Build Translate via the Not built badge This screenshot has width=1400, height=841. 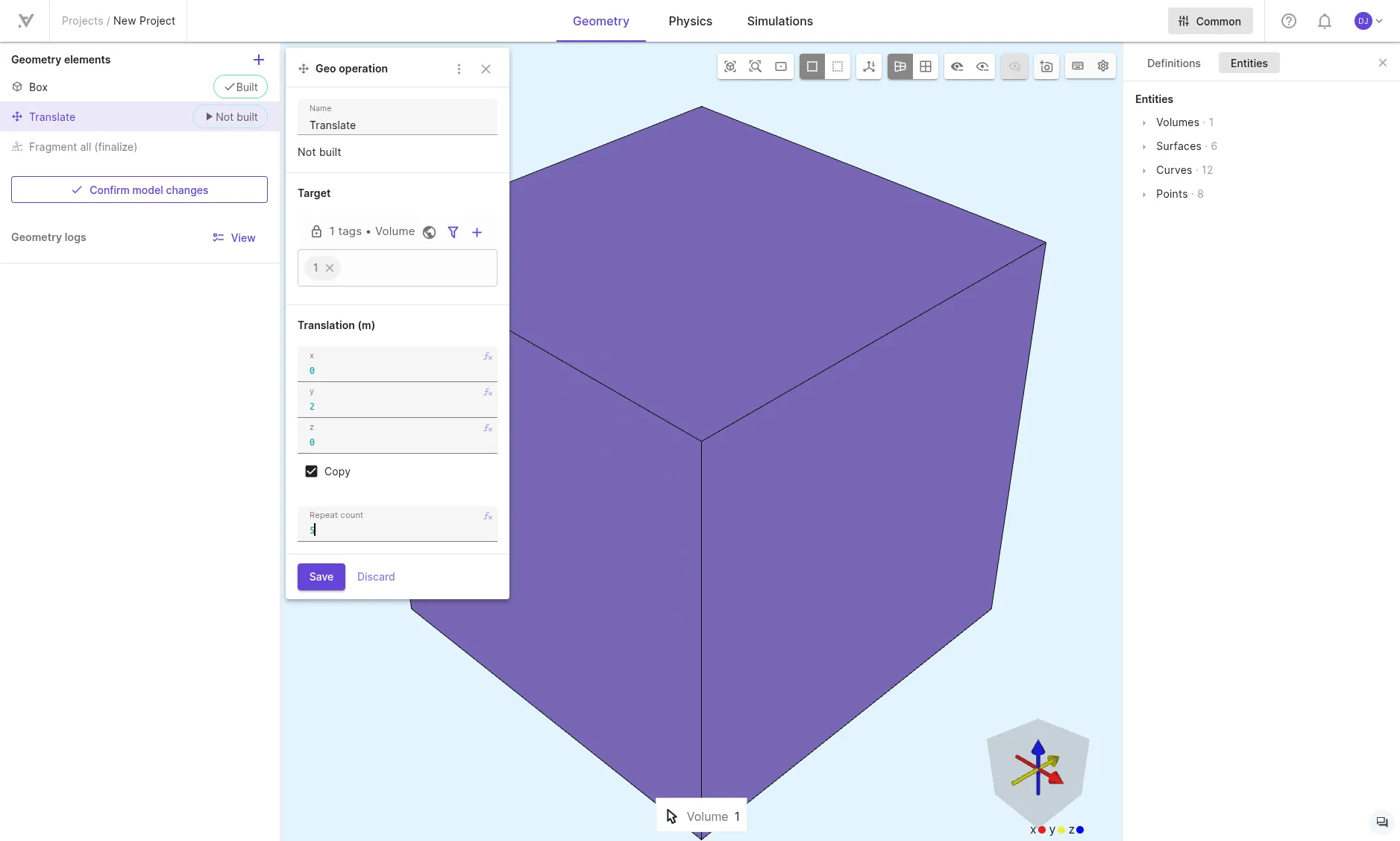coord(230,117)
